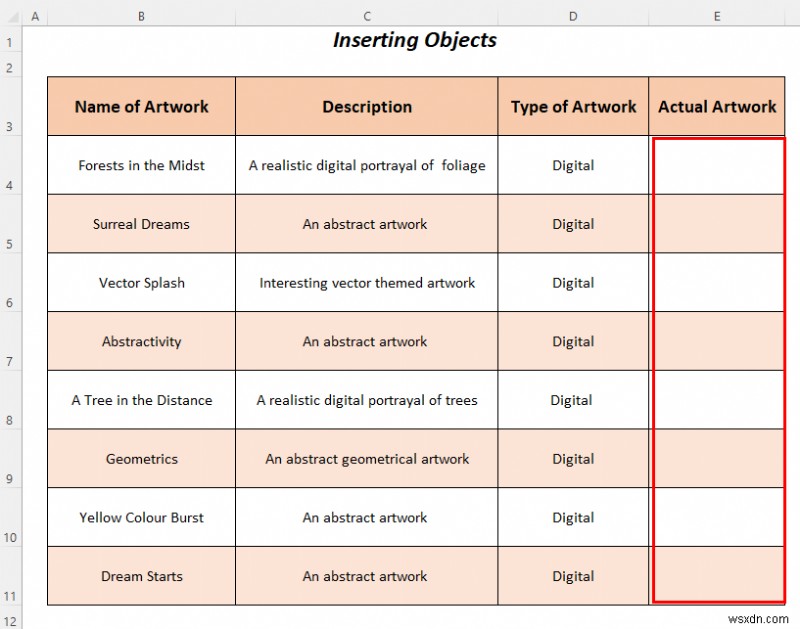Click the 'Inserting Objects' title cell

click(415, 40)
